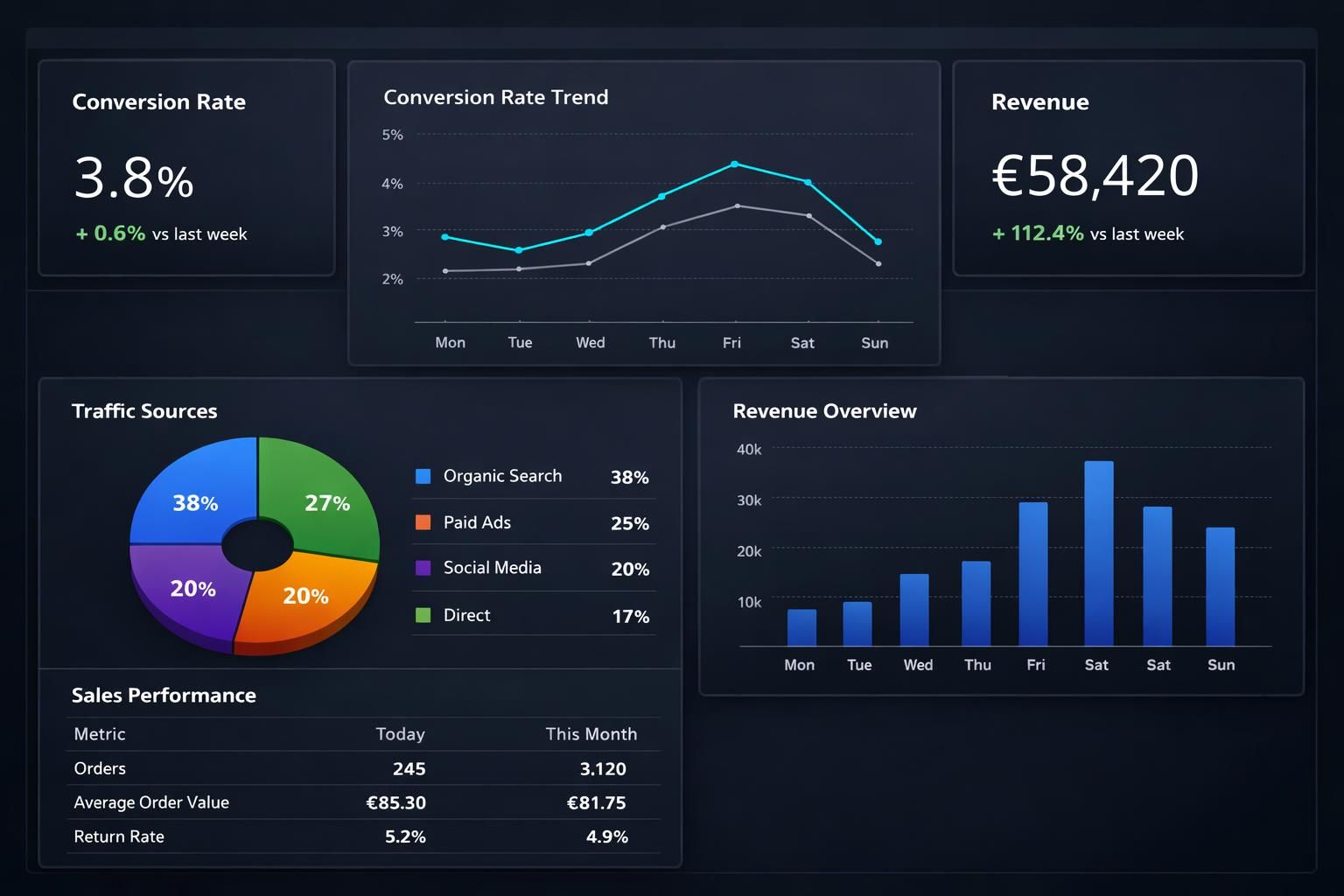The height and width of the screenshot is (896, 1344).
Task: Click the Sun label on the trend chart axis
Action: pos(874,342)
